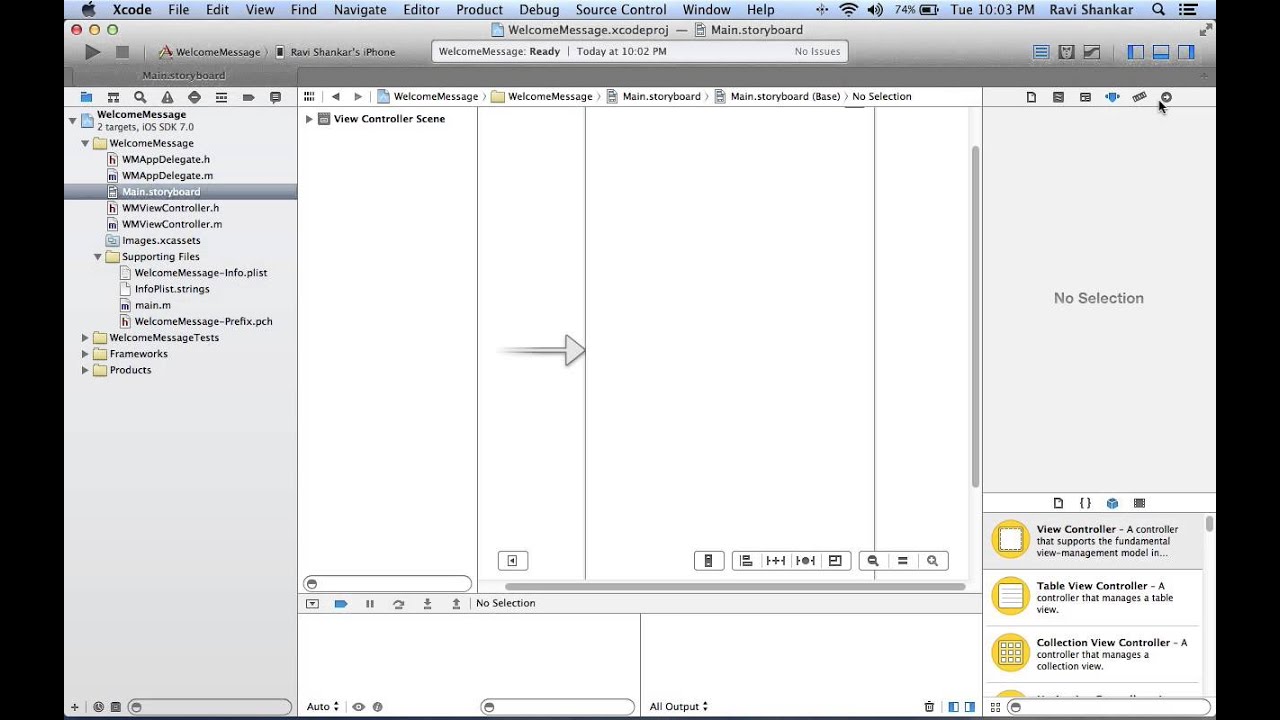Viewport: 1280px width, 720px height.
Task: Open the Symbol navigator
Action: 113,97
